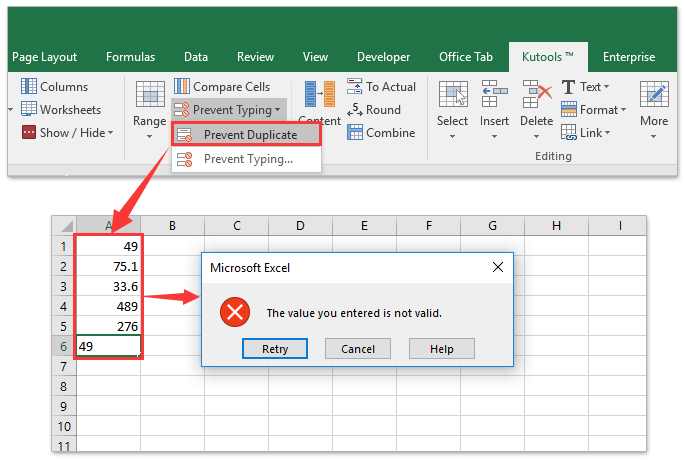This screenshot has height=460, width=685.
Task: Click cell A2 containing 75.1
Action: coord(109,266)
